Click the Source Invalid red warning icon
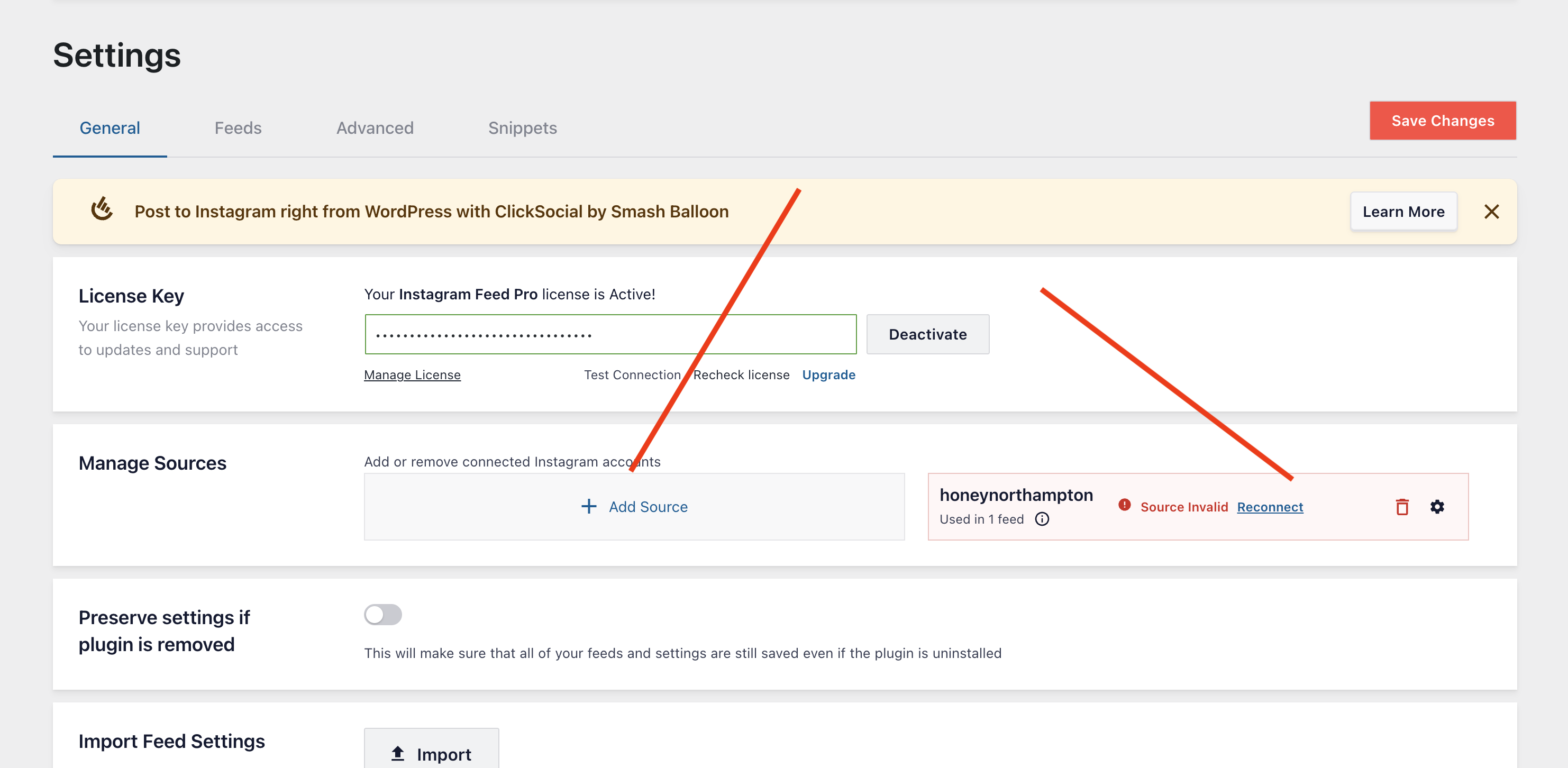The width and height of the screenshot is (1568, 768). click(x=1124, y=505)
